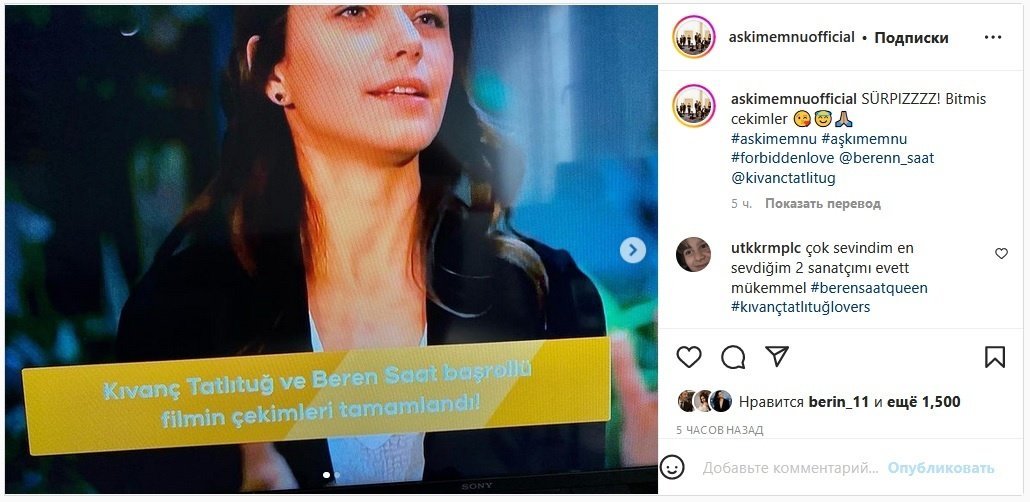Toggle Подписки following status
This screenshot has width=1030, height=502.
[911, 38]
